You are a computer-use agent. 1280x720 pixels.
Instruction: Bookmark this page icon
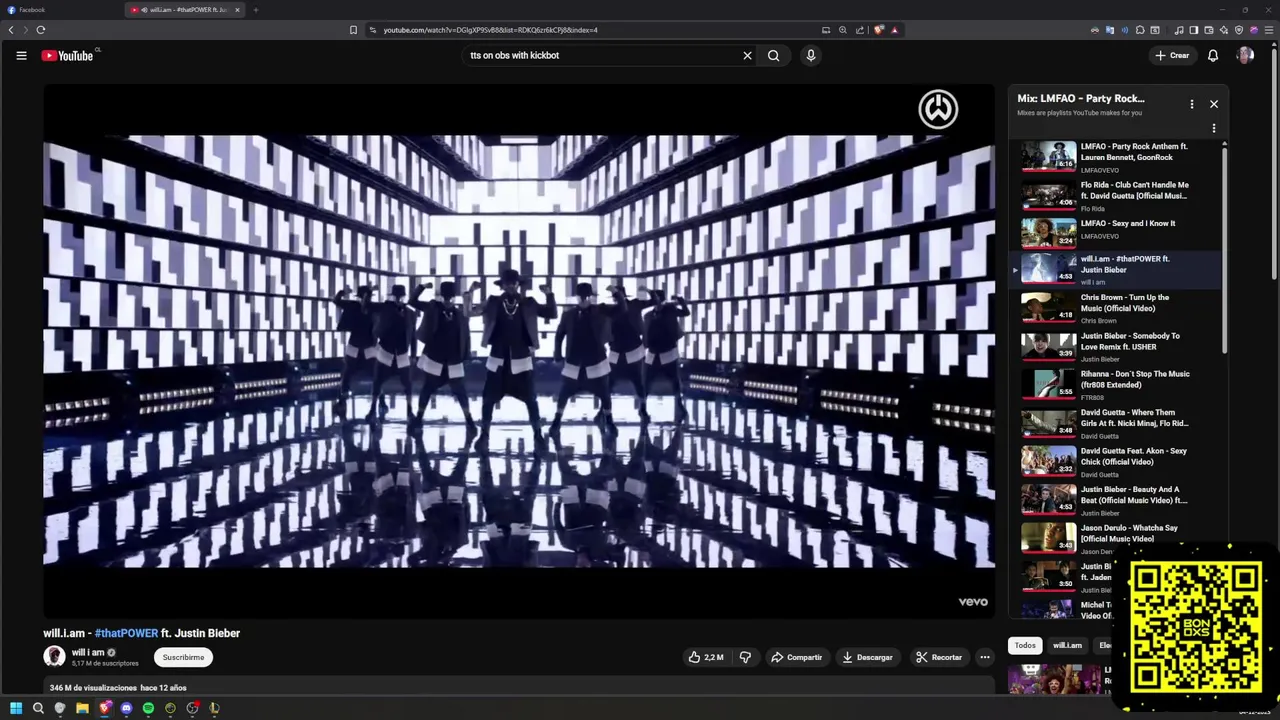pyautogui.click(x=353, y=30)
